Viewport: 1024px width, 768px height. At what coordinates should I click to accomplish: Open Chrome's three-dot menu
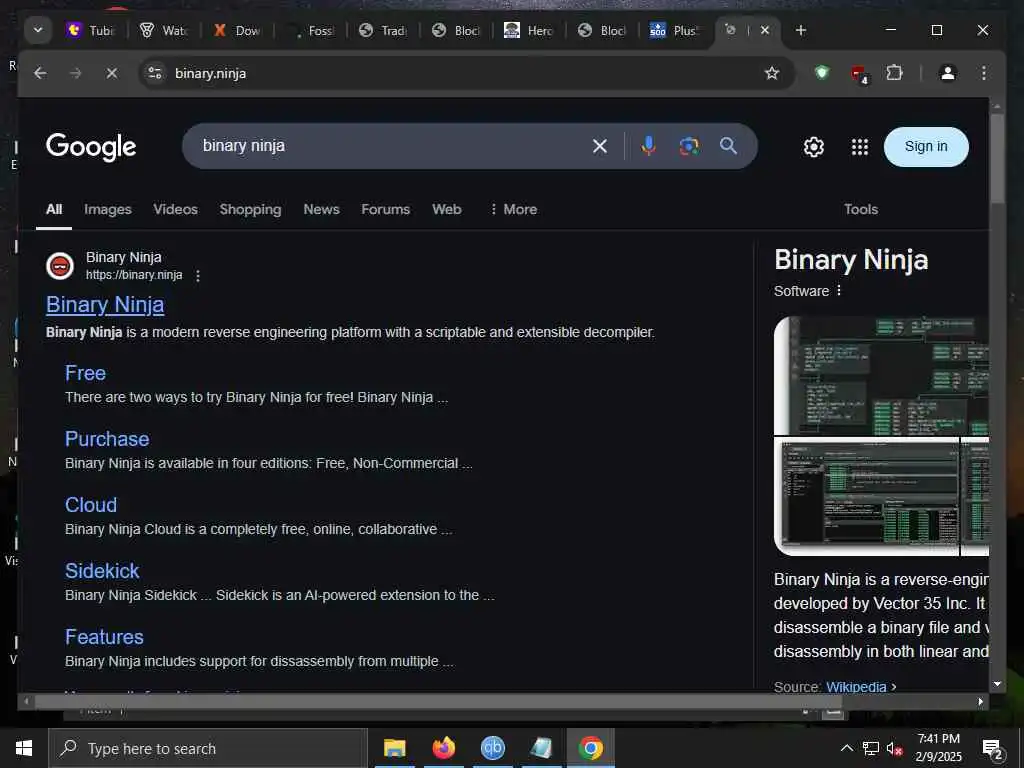(984, 73)
